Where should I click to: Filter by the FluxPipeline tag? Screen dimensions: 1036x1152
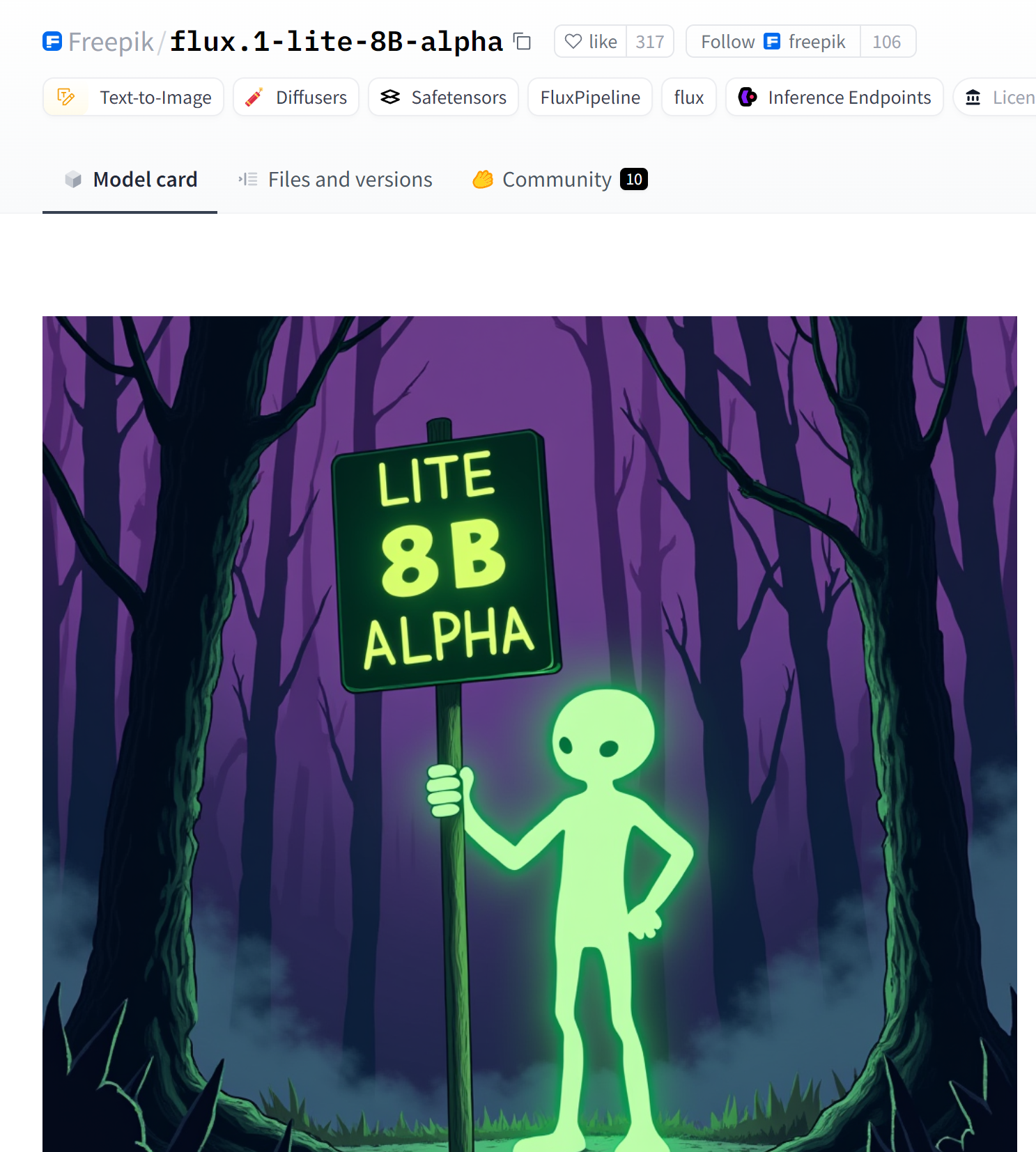point(590,97)
